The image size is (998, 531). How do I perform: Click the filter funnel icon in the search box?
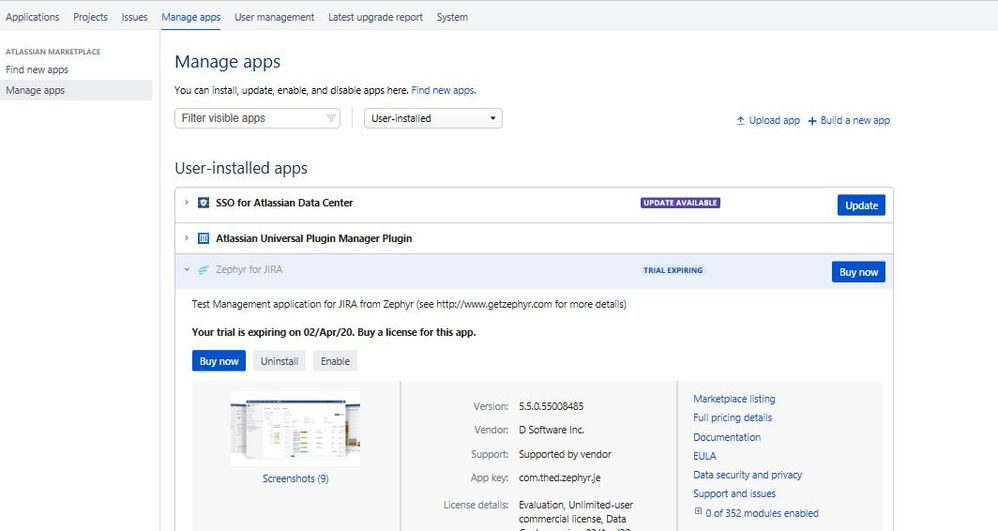click(331, 118)
